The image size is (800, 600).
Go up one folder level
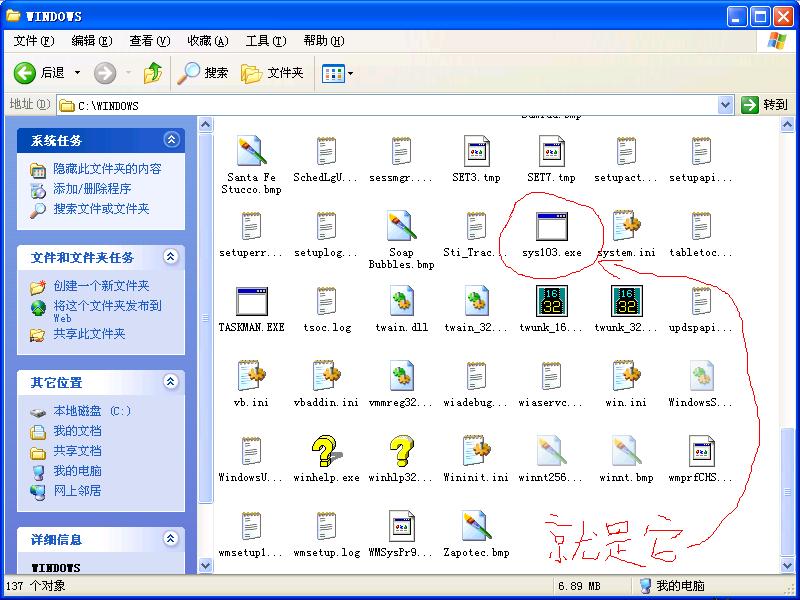click(153, 73)
